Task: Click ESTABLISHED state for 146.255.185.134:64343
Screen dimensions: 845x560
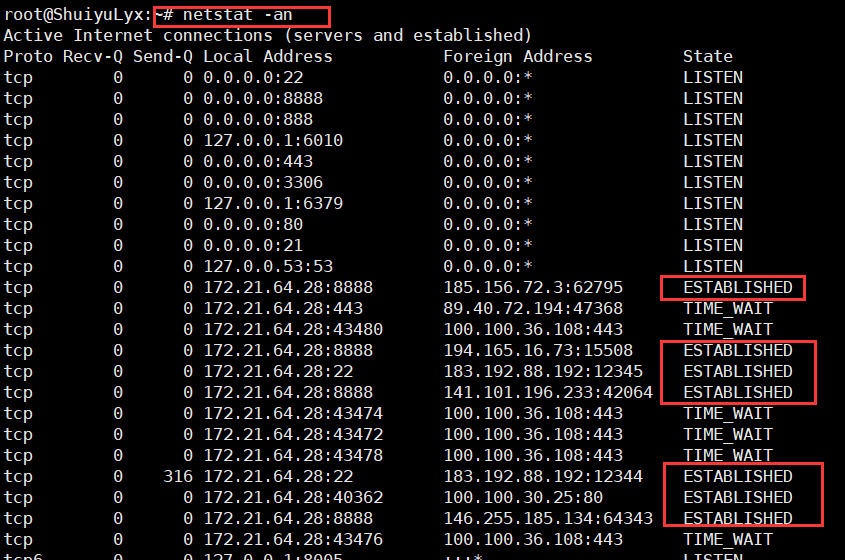Action: (x=738, y=519)
